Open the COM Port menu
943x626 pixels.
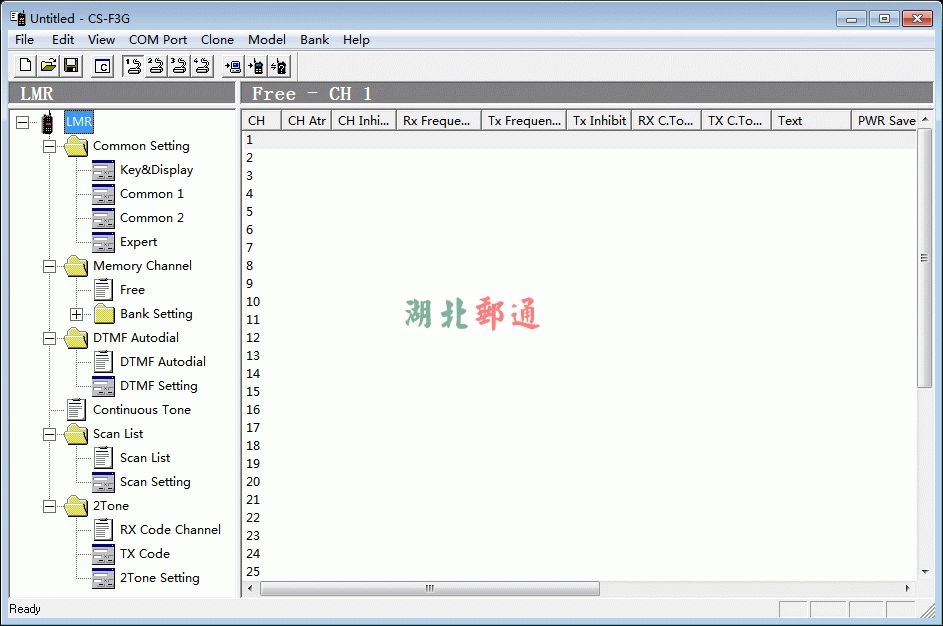coord(157,40)
